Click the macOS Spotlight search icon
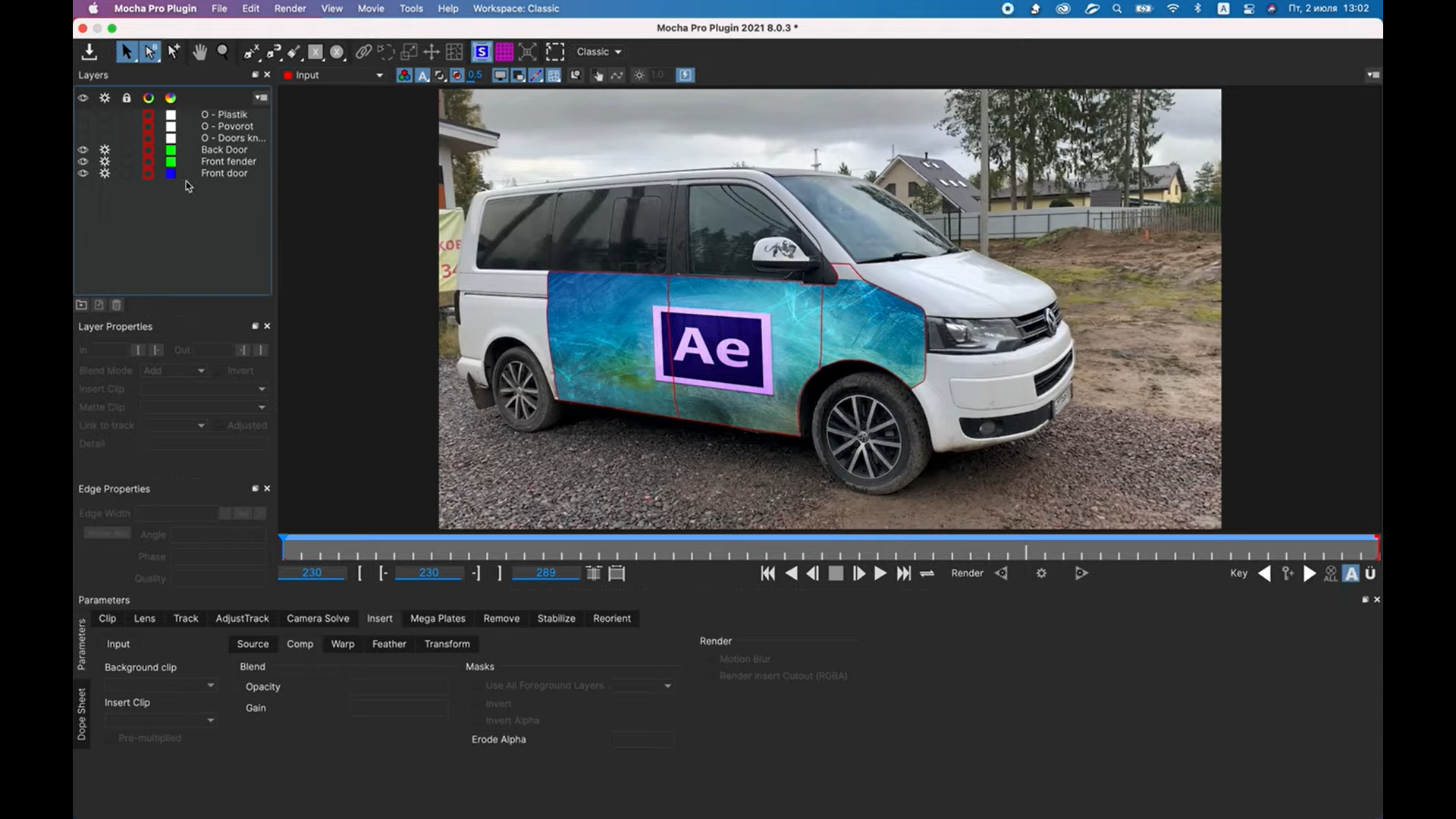The width and height of the screenshot is (1456, 819). (x=1116, y=8)
